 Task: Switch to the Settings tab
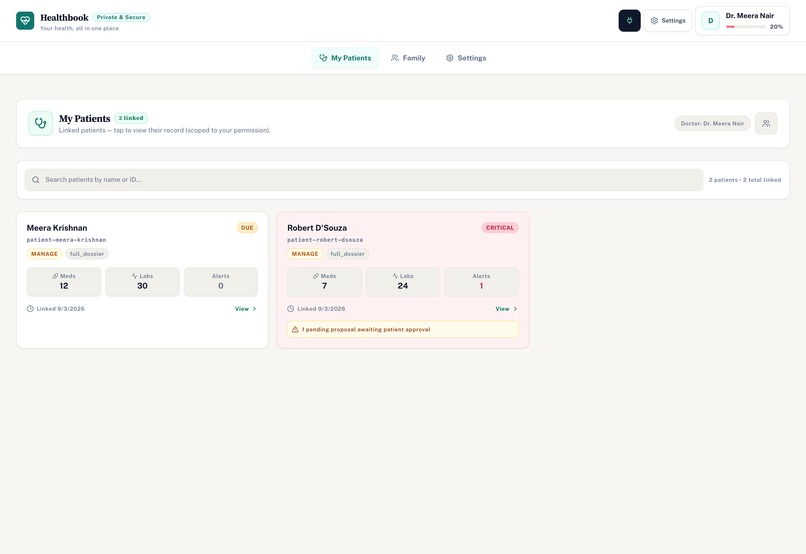pos(466,58)
